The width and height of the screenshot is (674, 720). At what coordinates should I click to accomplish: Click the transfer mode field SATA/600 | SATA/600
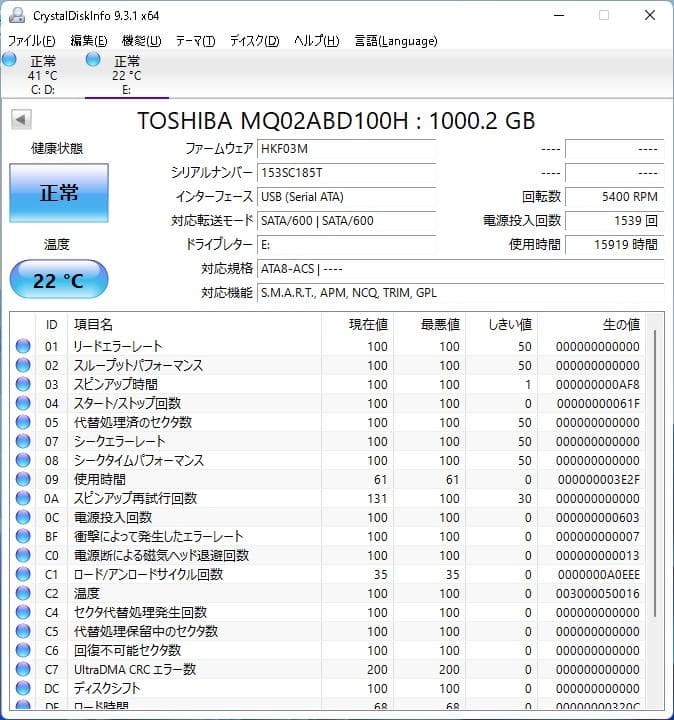[x=346, y=220]
